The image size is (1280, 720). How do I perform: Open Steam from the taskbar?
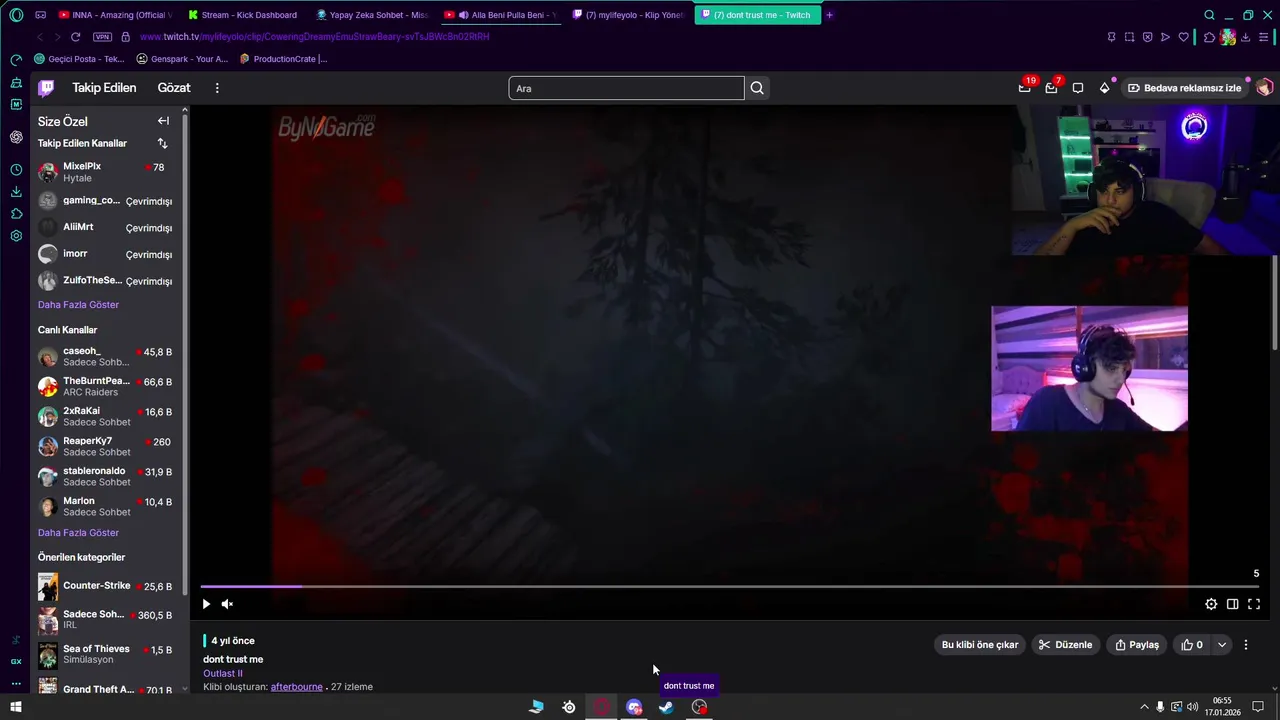[666, 707]
